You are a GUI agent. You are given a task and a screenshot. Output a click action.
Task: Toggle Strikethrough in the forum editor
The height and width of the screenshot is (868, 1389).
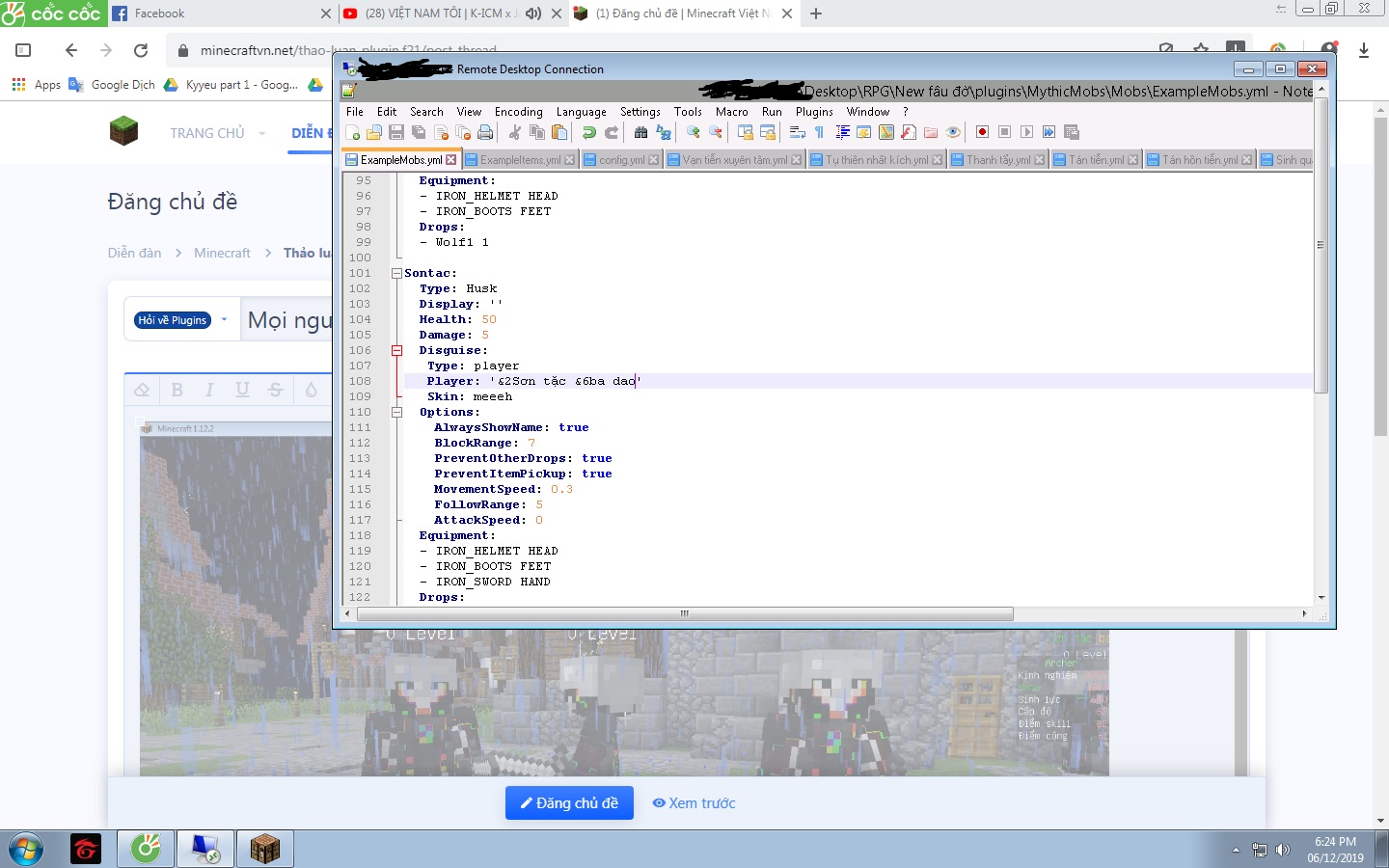pos(276,390)
